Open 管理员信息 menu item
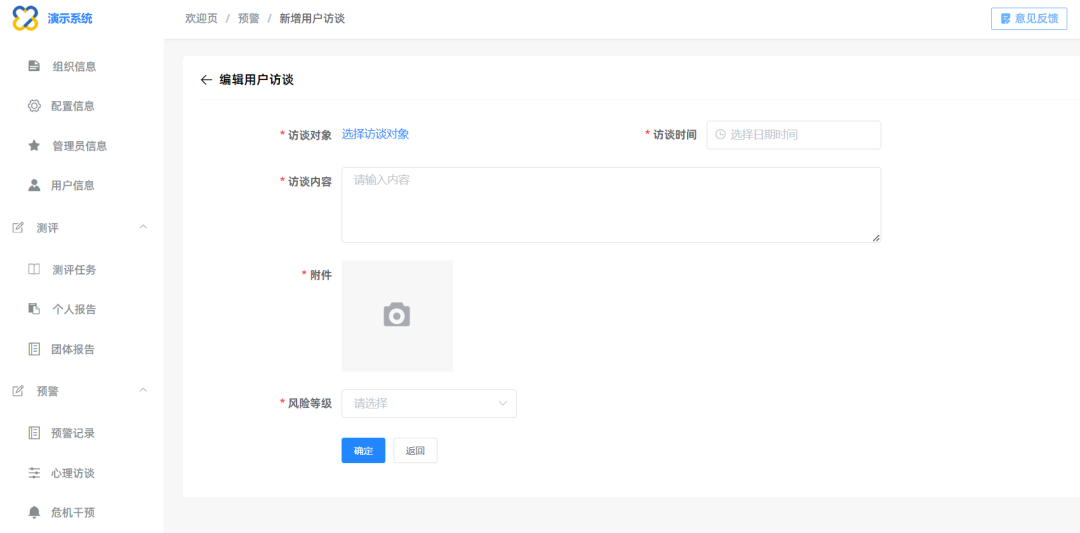Screen dimensions: 1080x533 coord(82,145)
